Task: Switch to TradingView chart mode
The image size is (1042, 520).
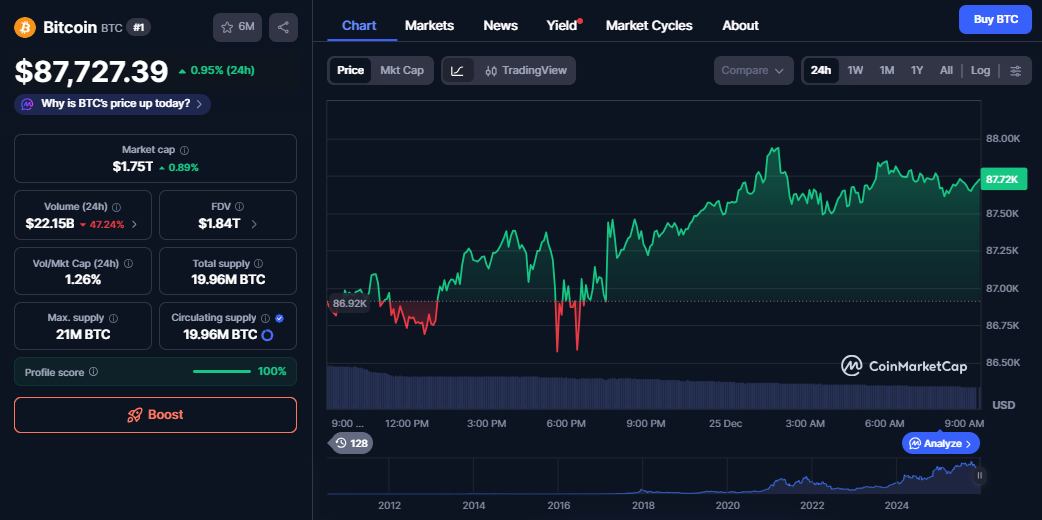Action: (x=525, y=71)
